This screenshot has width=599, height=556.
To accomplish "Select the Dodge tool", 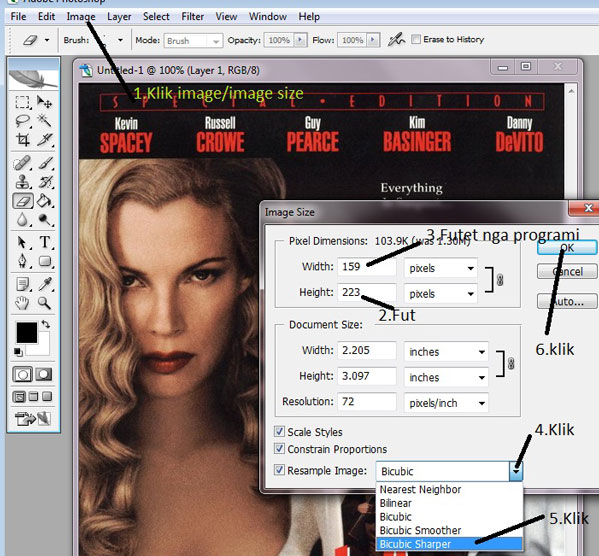I will [x=45, y=220].
